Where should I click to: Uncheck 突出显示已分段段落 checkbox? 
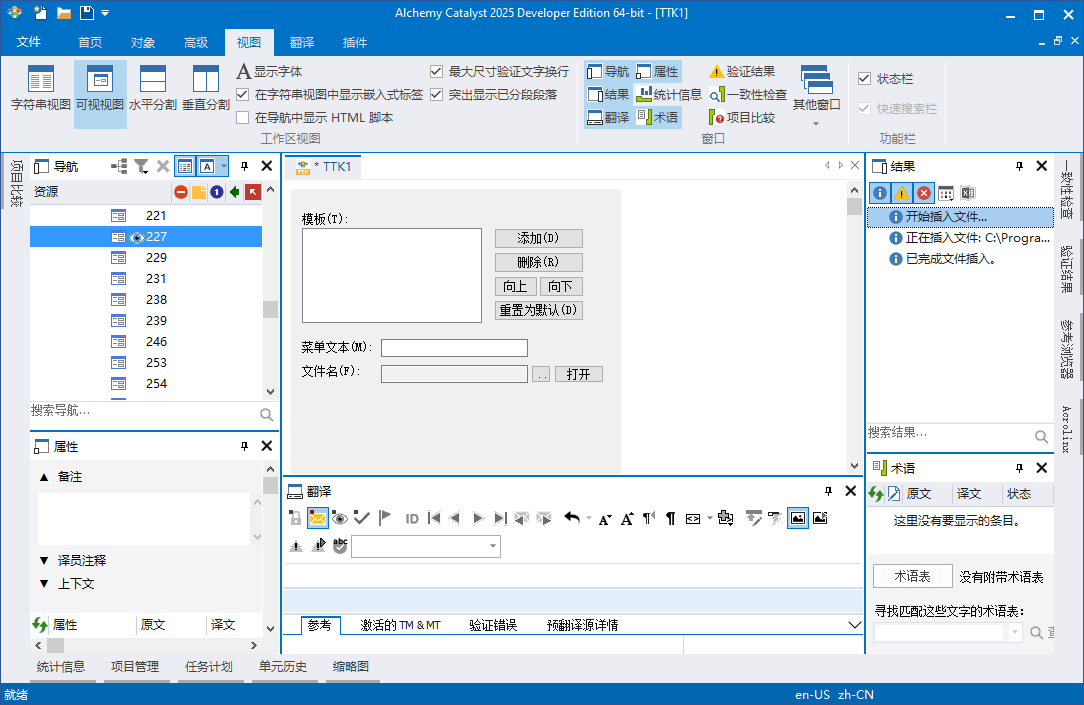436,95
